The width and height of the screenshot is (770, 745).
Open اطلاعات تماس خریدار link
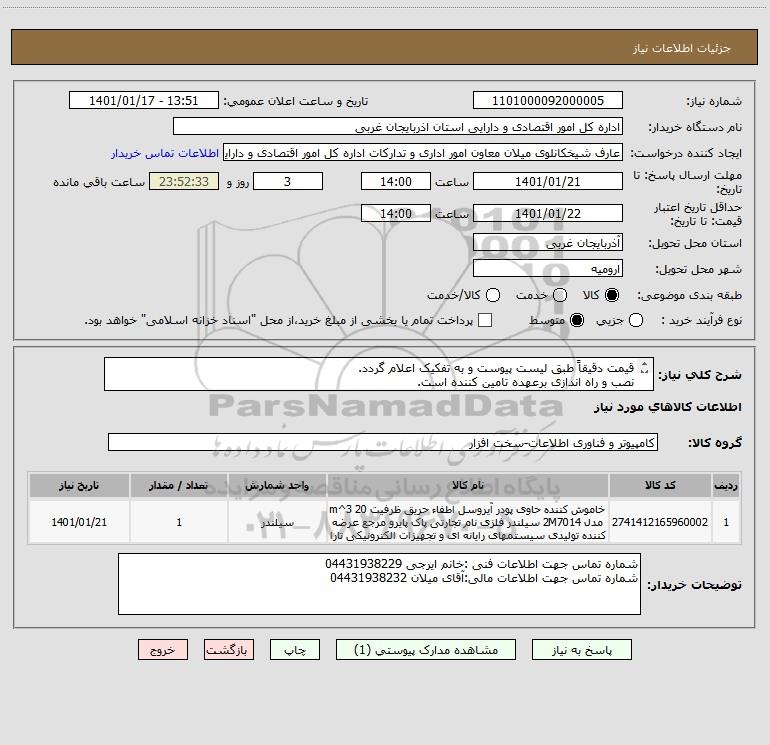click(x=165, y=153)
